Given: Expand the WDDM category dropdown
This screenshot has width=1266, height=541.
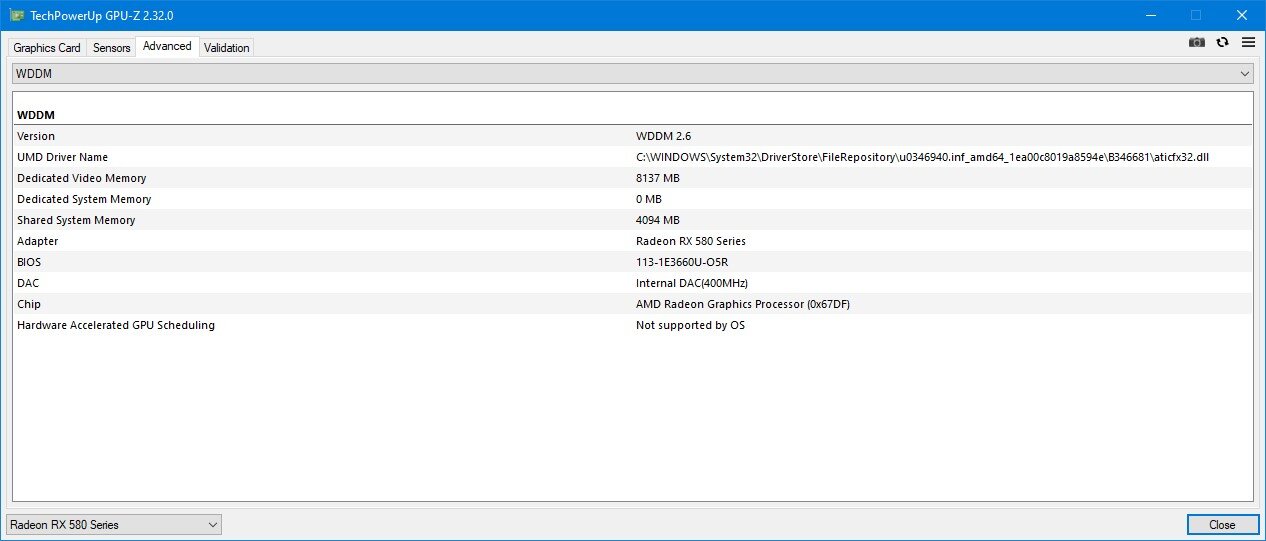Looking at the screenshot, I should pyautogui.click(x=633, y=74).
